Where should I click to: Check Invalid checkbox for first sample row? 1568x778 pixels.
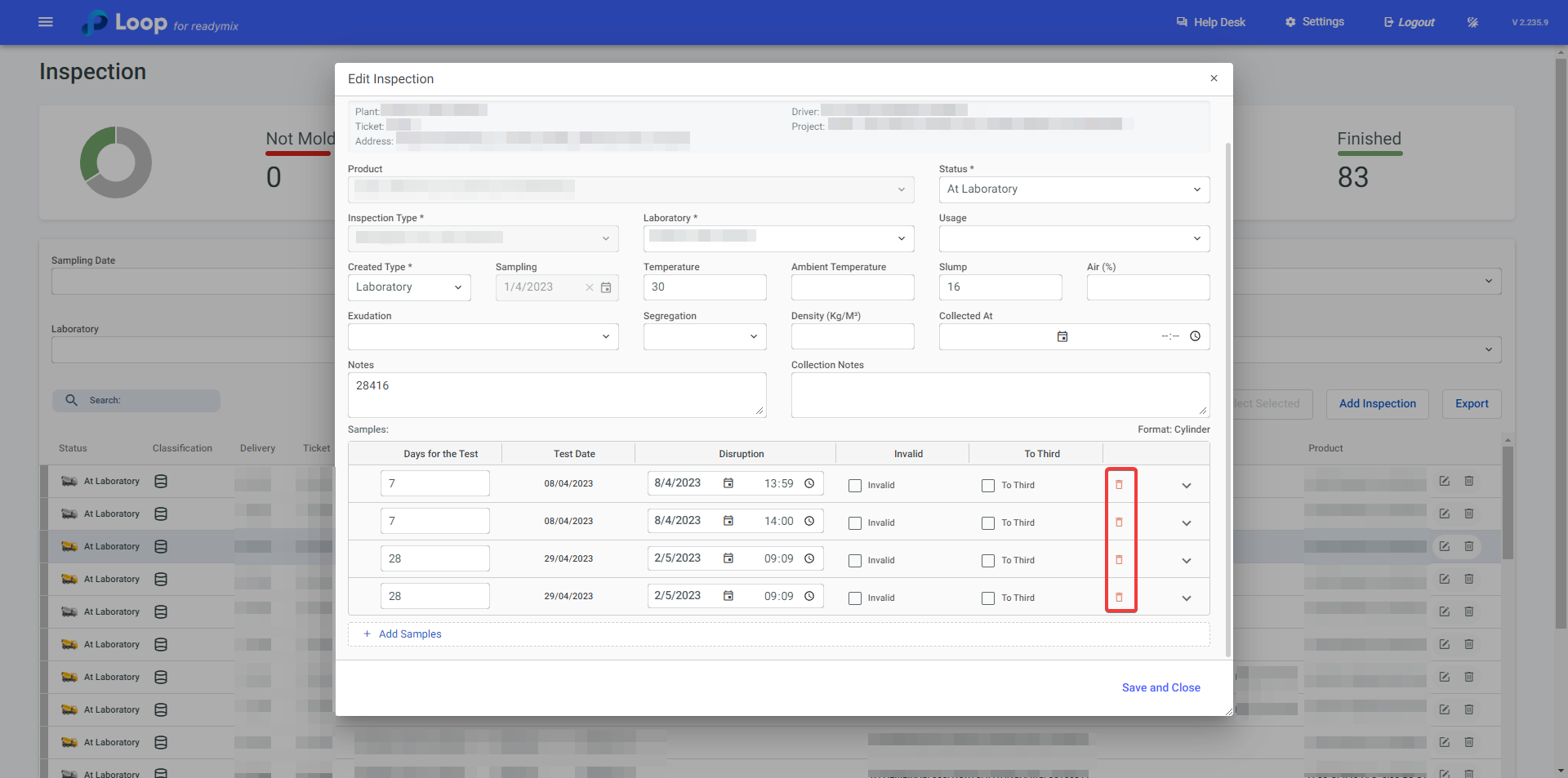tap(855, 486)
